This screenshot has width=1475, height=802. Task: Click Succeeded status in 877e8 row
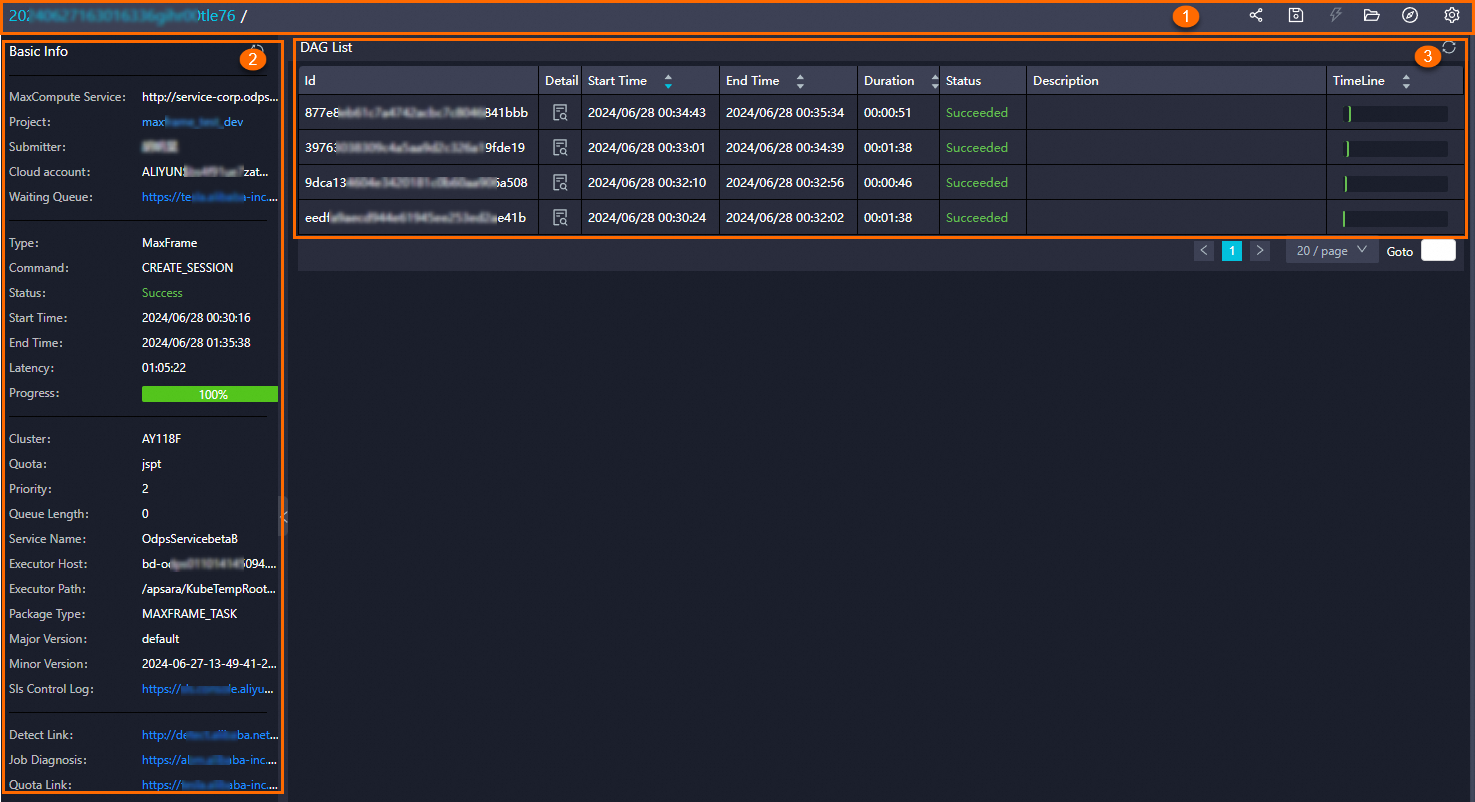pos(977,113)
